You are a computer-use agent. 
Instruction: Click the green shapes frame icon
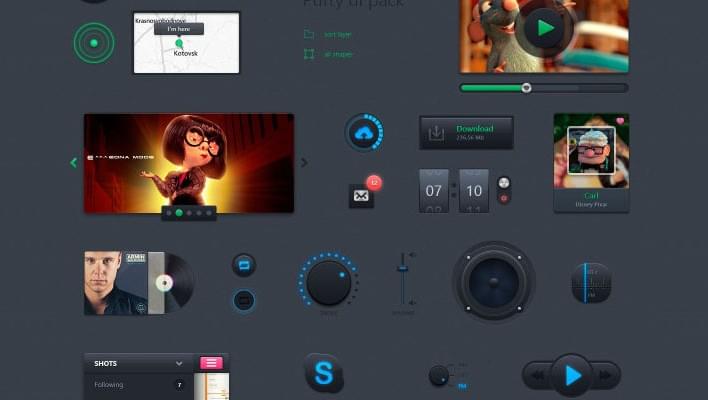pos(309,54)
